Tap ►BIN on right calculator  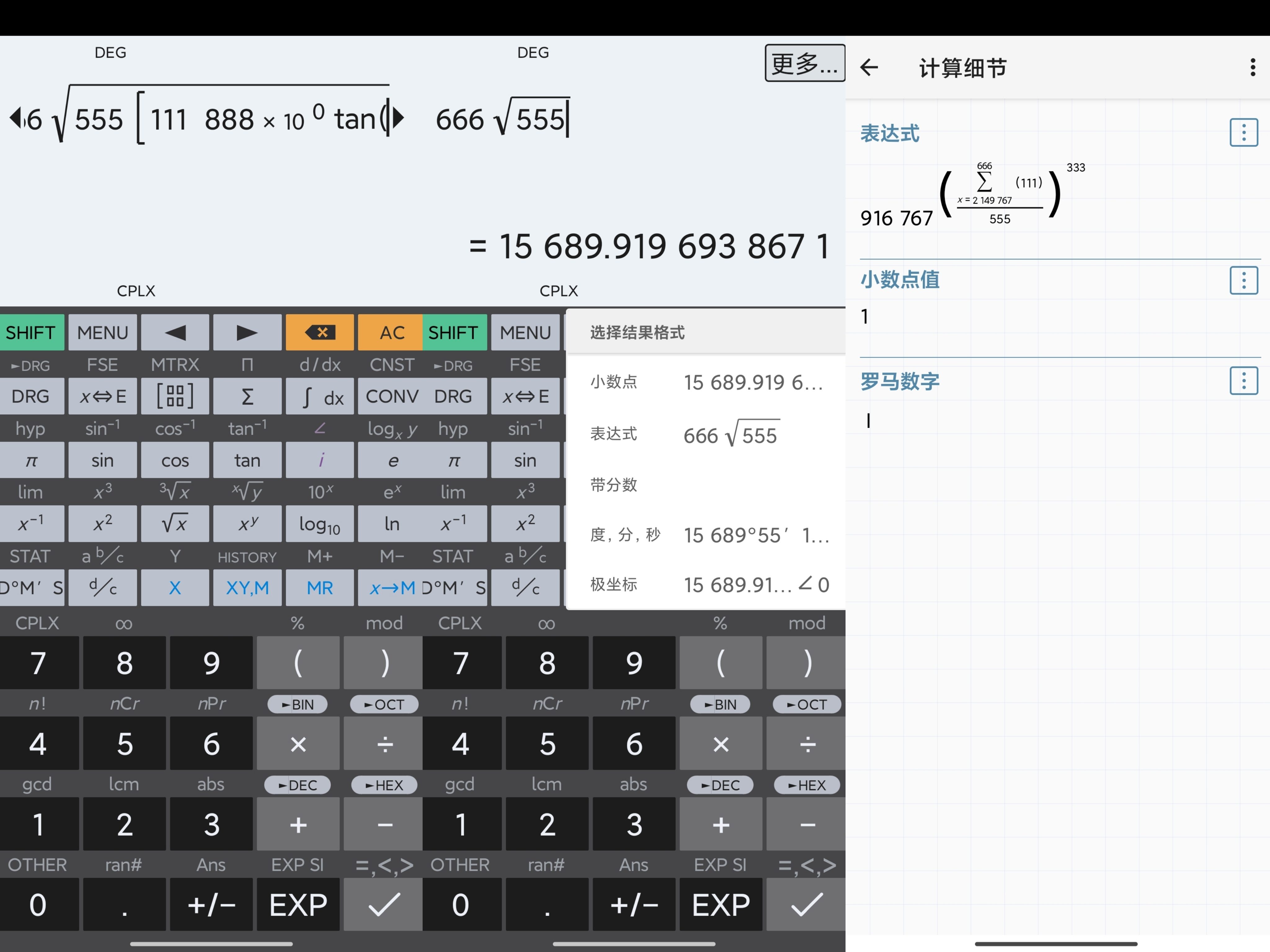coord(720,704)
